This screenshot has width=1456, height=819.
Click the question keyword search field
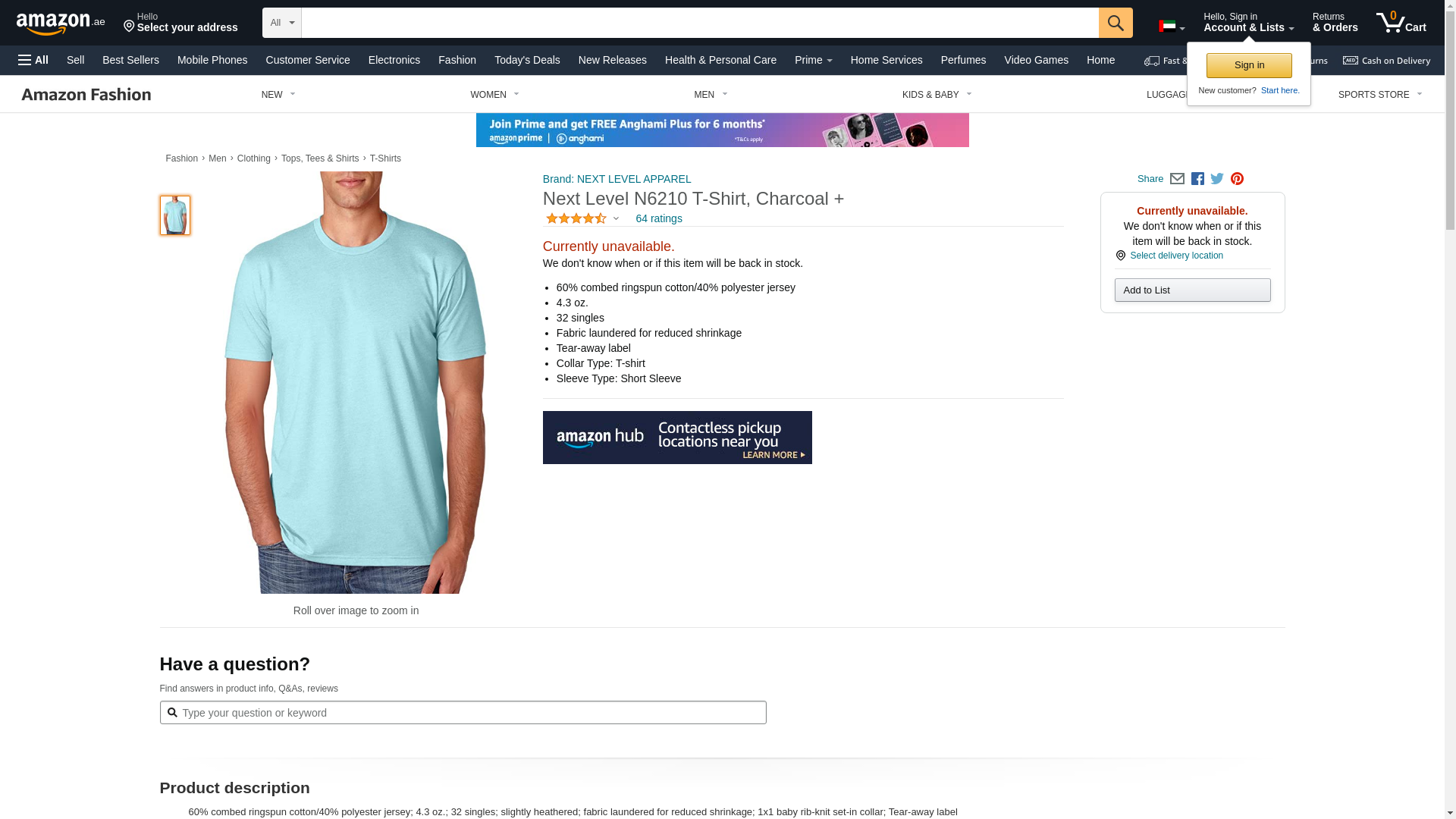(x=463, y=713)
